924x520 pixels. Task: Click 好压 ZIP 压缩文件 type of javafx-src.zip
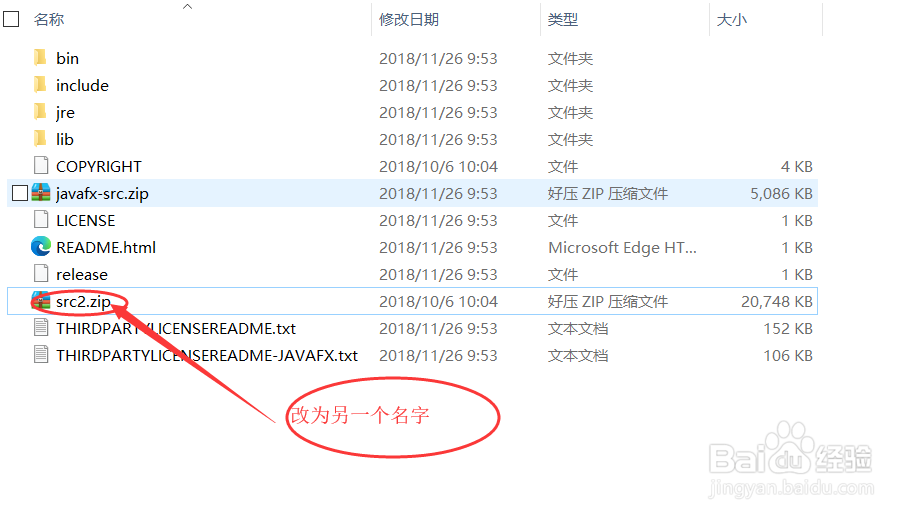[608, 193]
